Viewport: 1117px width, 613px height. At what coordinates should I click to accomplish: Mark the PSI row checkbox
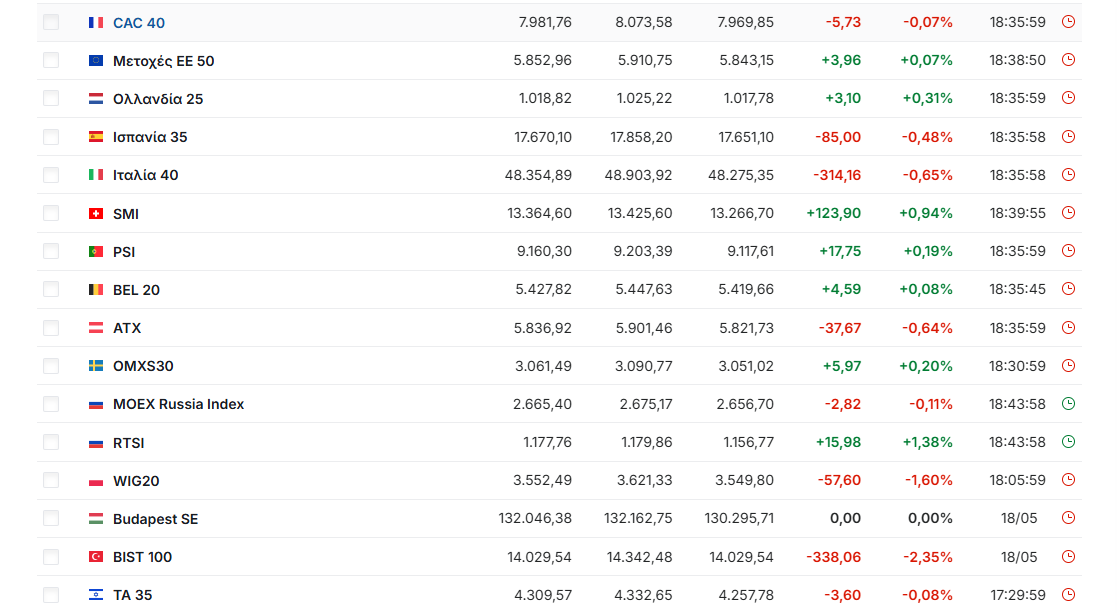pyautogui.click(x=51, y=251)
